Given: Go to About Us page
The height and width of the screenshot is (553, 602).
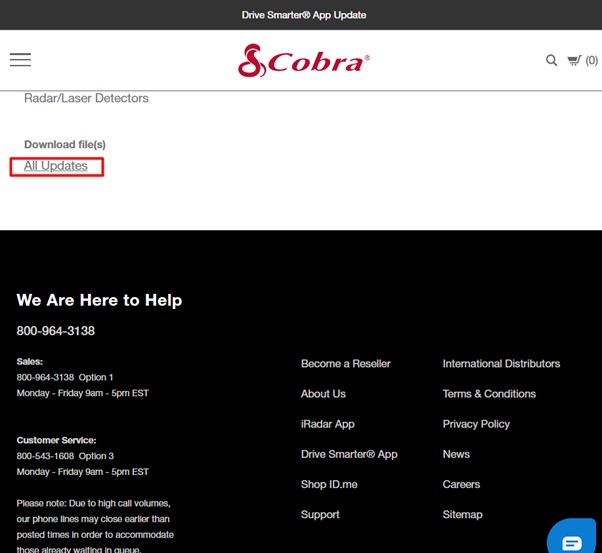Looking at the screenshot, I should pyautogui.click(x=323, y=394).
